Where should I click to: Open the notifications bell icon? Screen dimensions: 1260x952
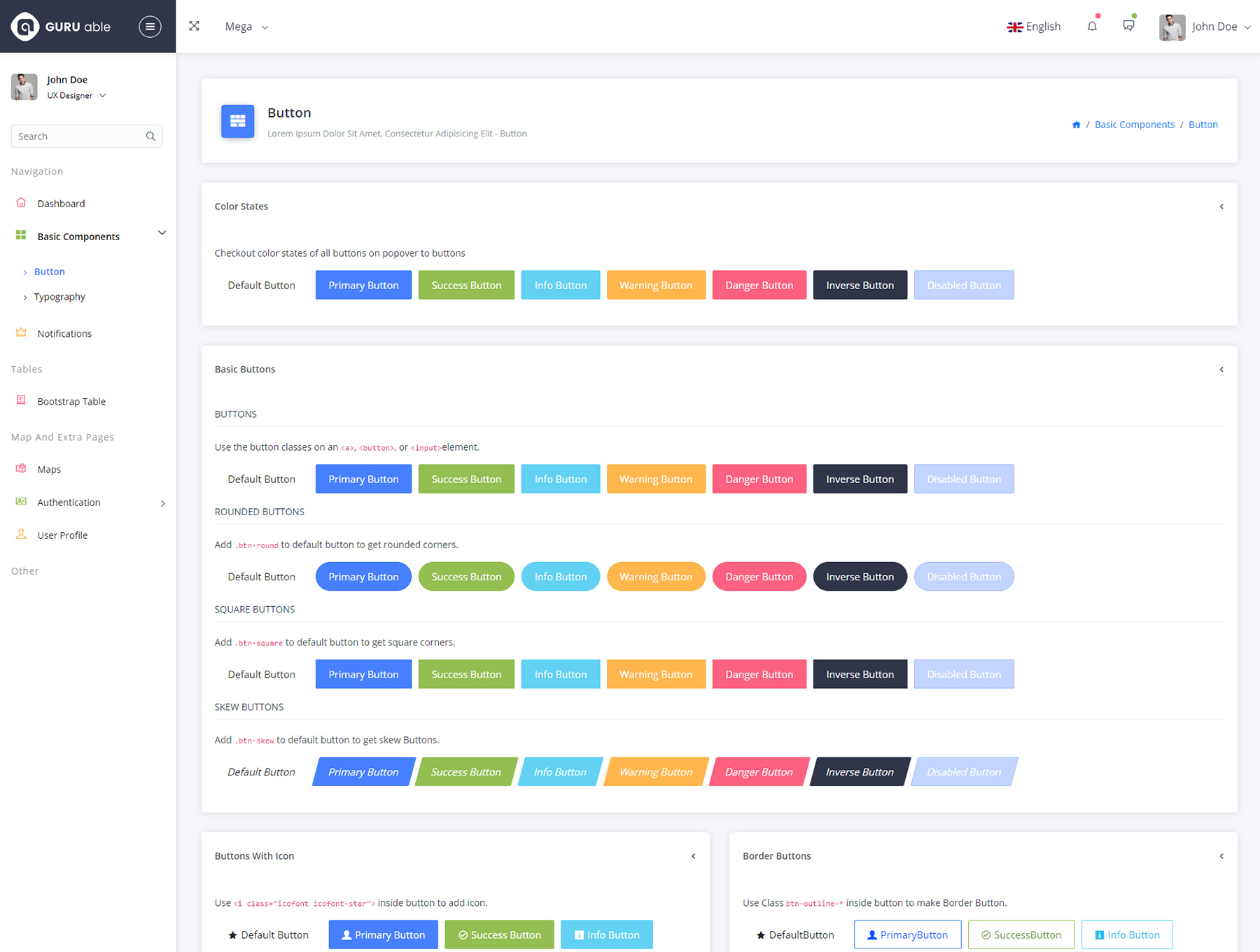(1092, 27)
